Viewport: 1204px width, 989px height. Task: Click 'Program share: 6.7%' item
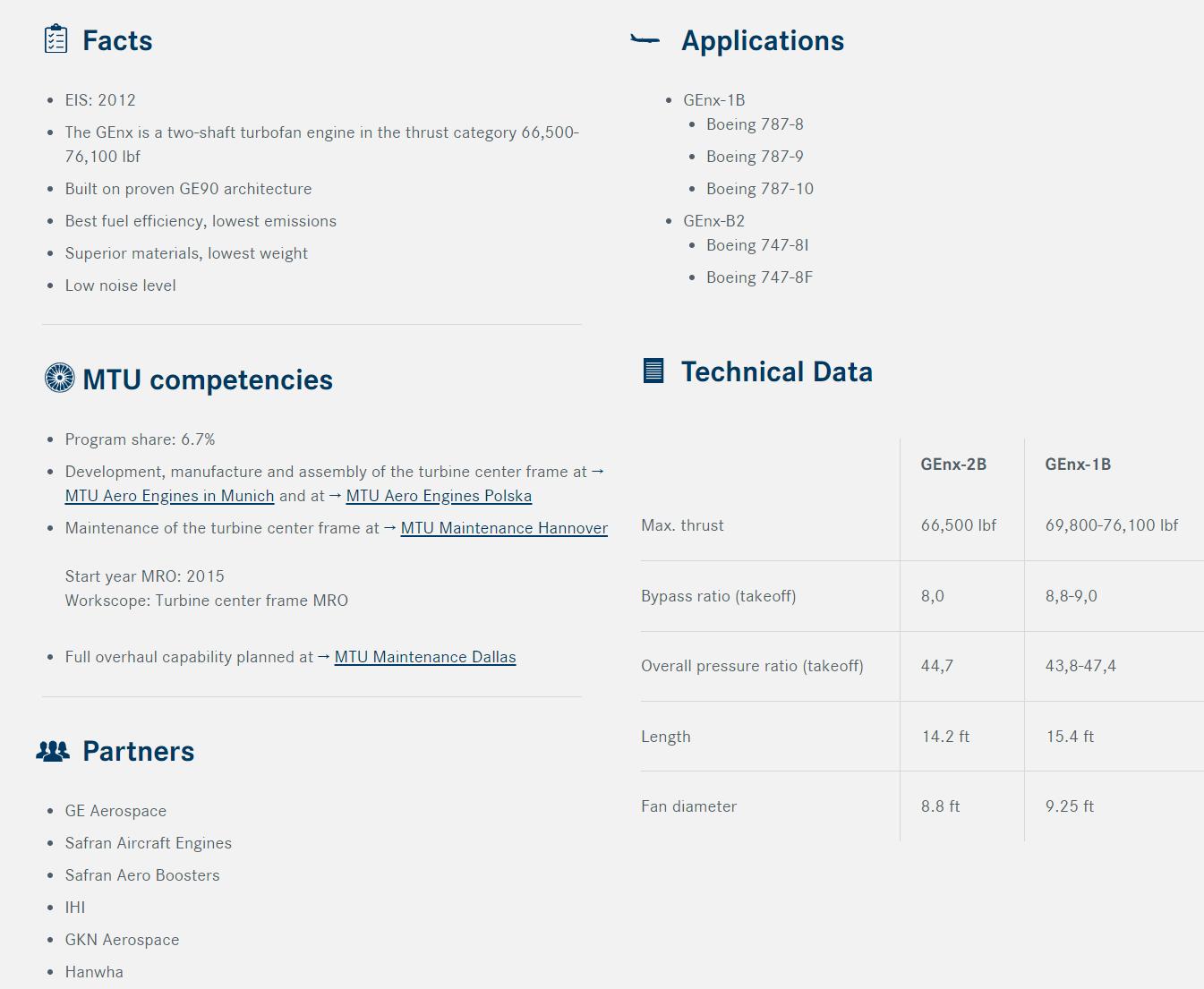[140, 439]
